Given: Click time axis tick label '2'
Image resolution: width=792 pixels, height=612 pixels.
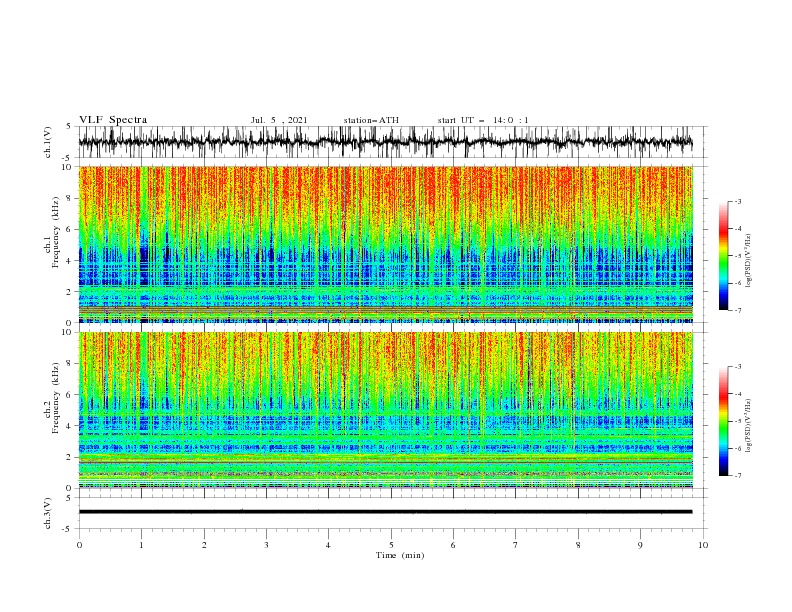Looking at the screenshot, I should (x=204, y=545).
